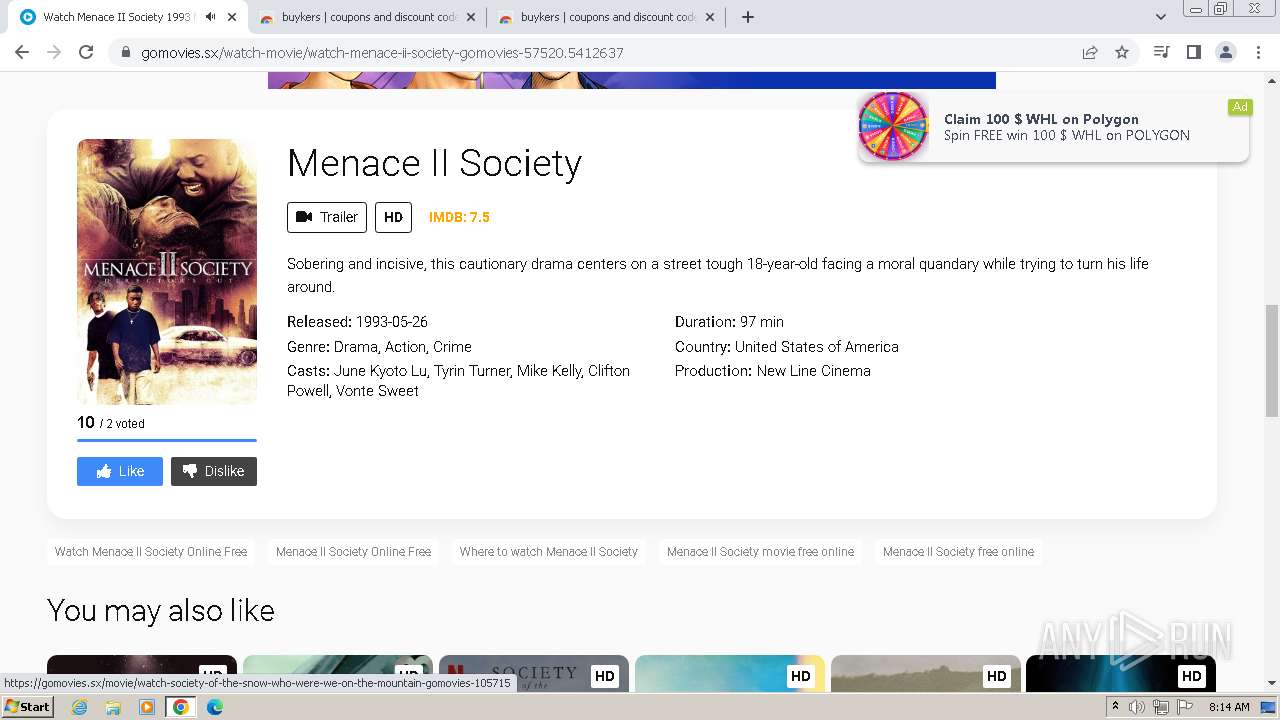Image resolution: width=1280 pixels, height=720 pixels.
Task: Open cast member Tyrin Turner
Action: coord(474,371)
